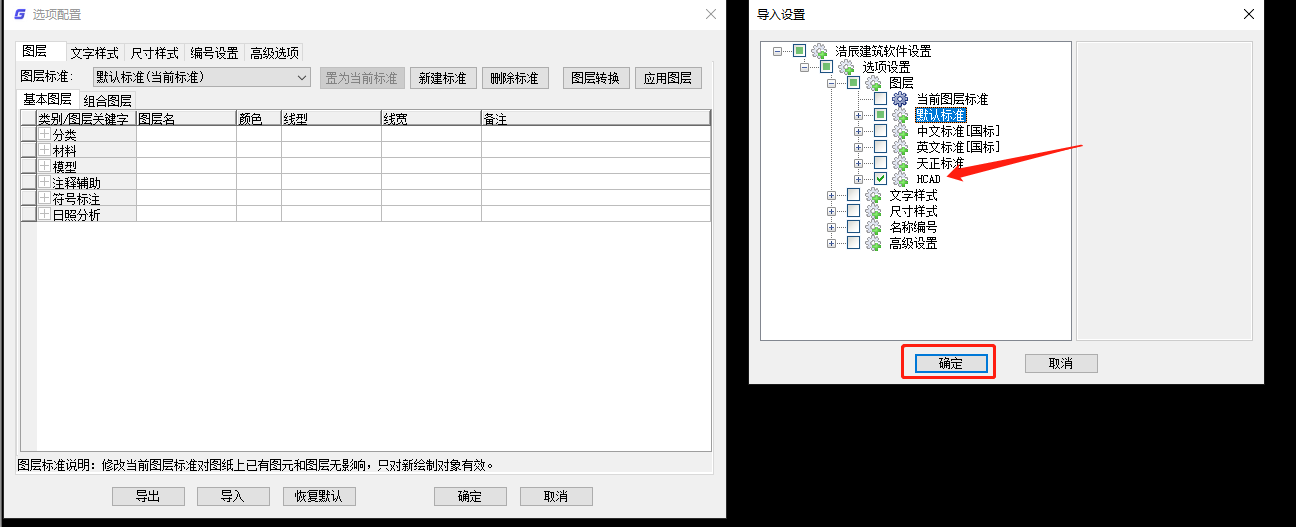Click the gear icon beside 文字样式 node
1296x527 pixels.
point(873,195)
